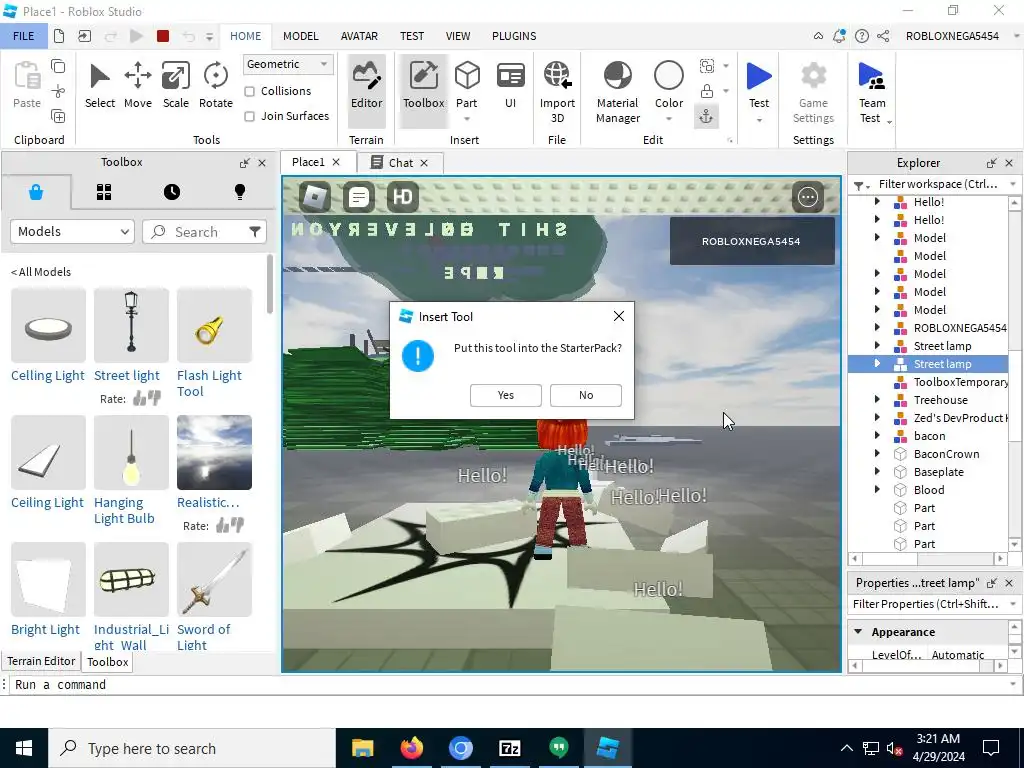The width and height of the screenshot is (1024, 768).
Task: Switch to the PLUGINS ribbon tab
Action: 514,36
